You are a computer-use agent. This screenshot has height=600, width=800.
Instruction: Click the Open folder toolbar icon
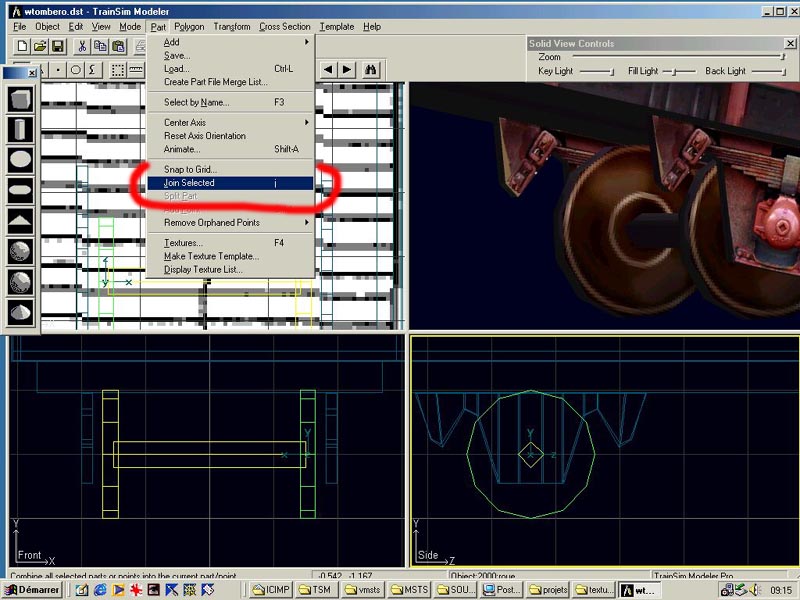coord(40,46)
